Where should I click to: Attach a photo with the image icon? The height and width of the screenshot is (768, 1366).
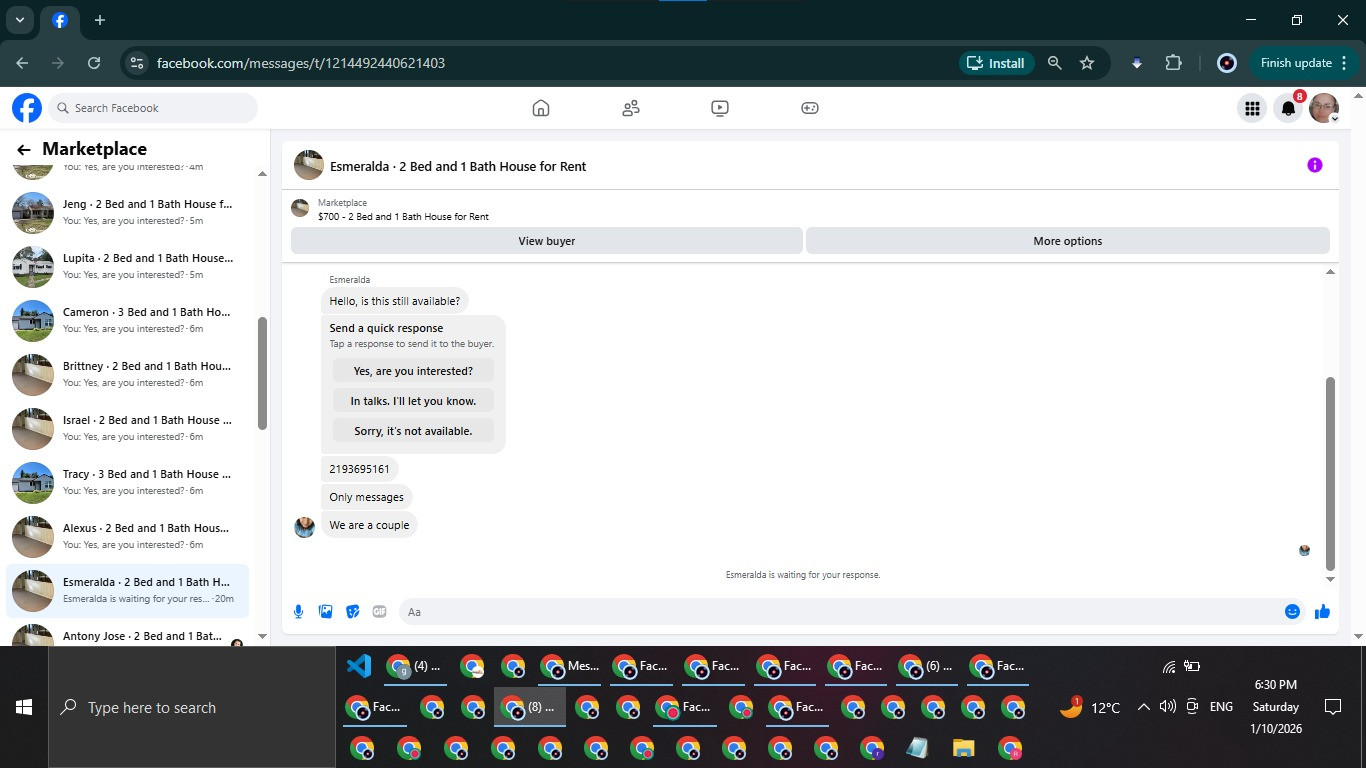pos(325,611)
